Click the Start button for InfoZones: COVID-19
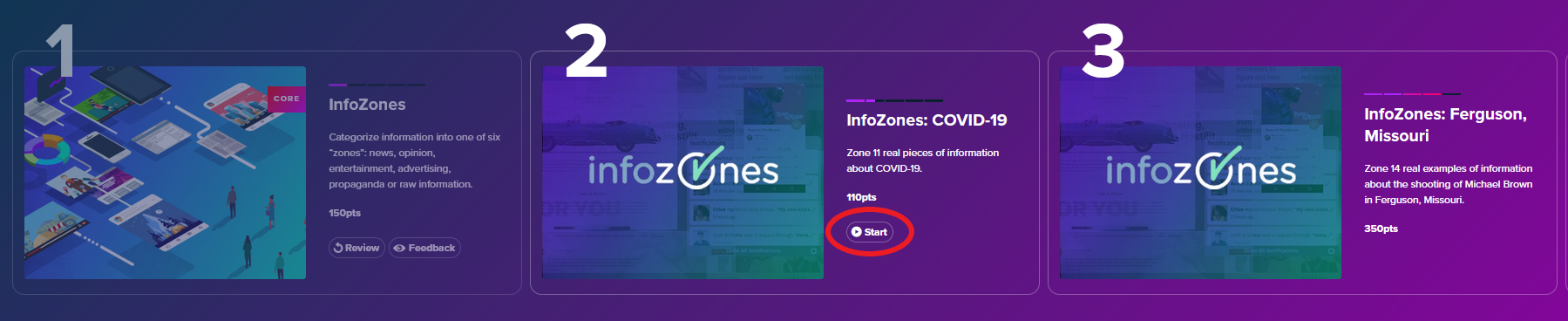Screen dimensions: 1568x321 (x=870, y=232)
